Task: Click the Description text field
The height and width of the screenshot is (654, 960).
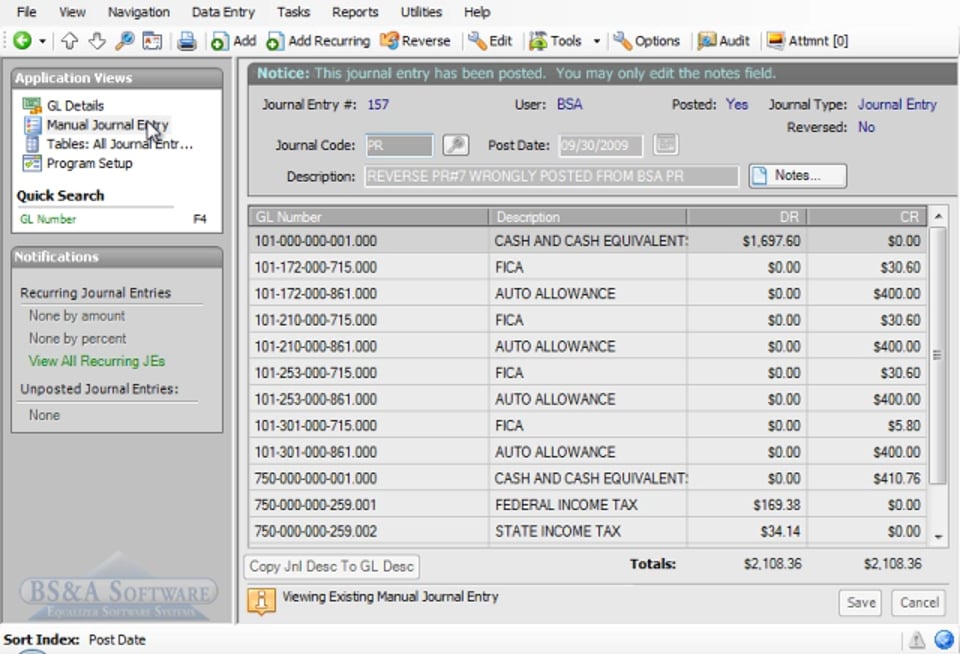Action: (552, 176)
